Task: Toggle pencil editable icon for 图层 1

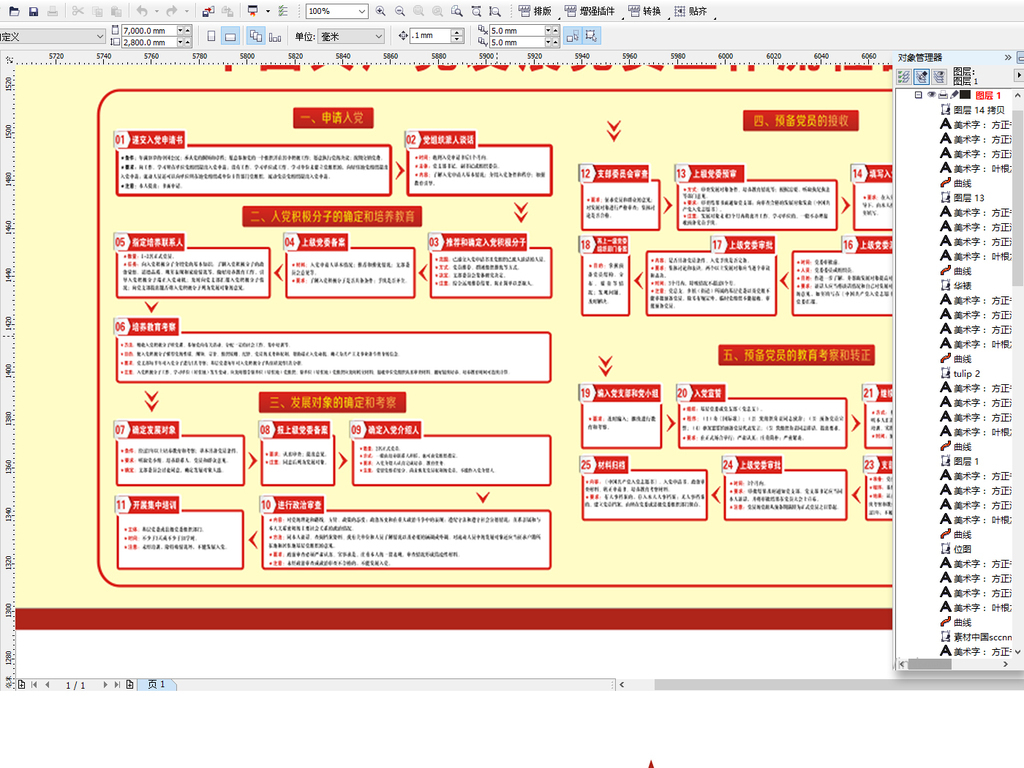Action: pos(953,95)
